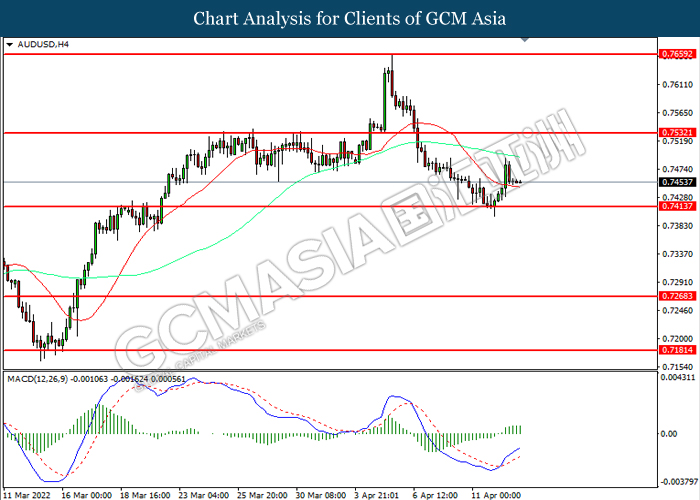Click the 23 Mar 04:00 time label

tap(204, 496)
